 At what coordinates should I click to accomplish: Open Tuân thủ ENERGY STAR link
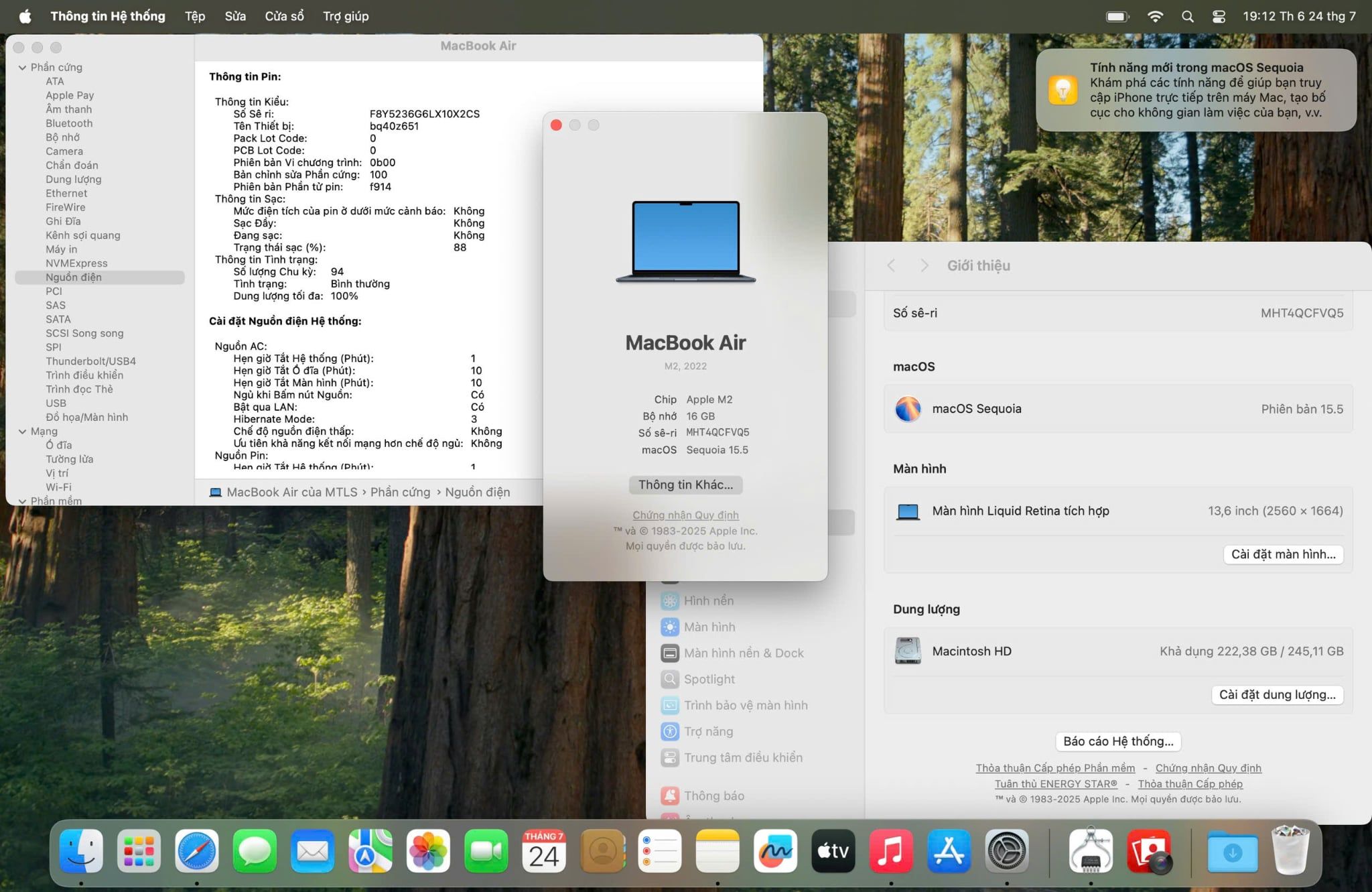[1056, 784]
